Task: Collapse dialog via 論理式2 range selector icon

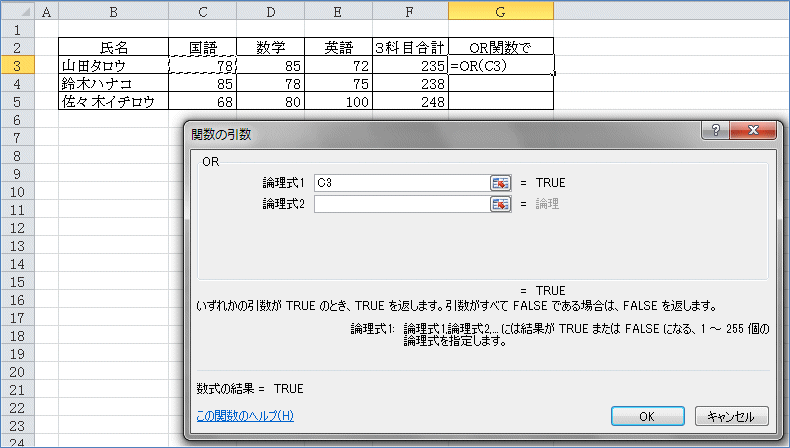Action: [500, 204]
